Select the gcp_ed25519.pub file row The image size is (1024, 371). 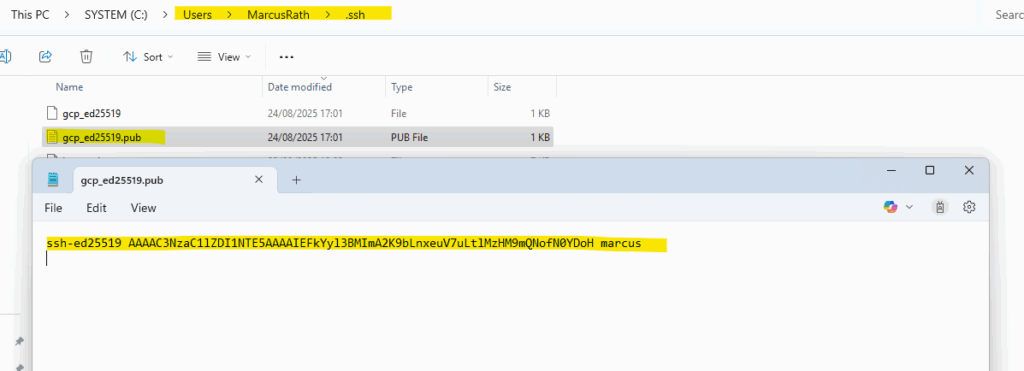pyautogui.click(x=298, y=137)
